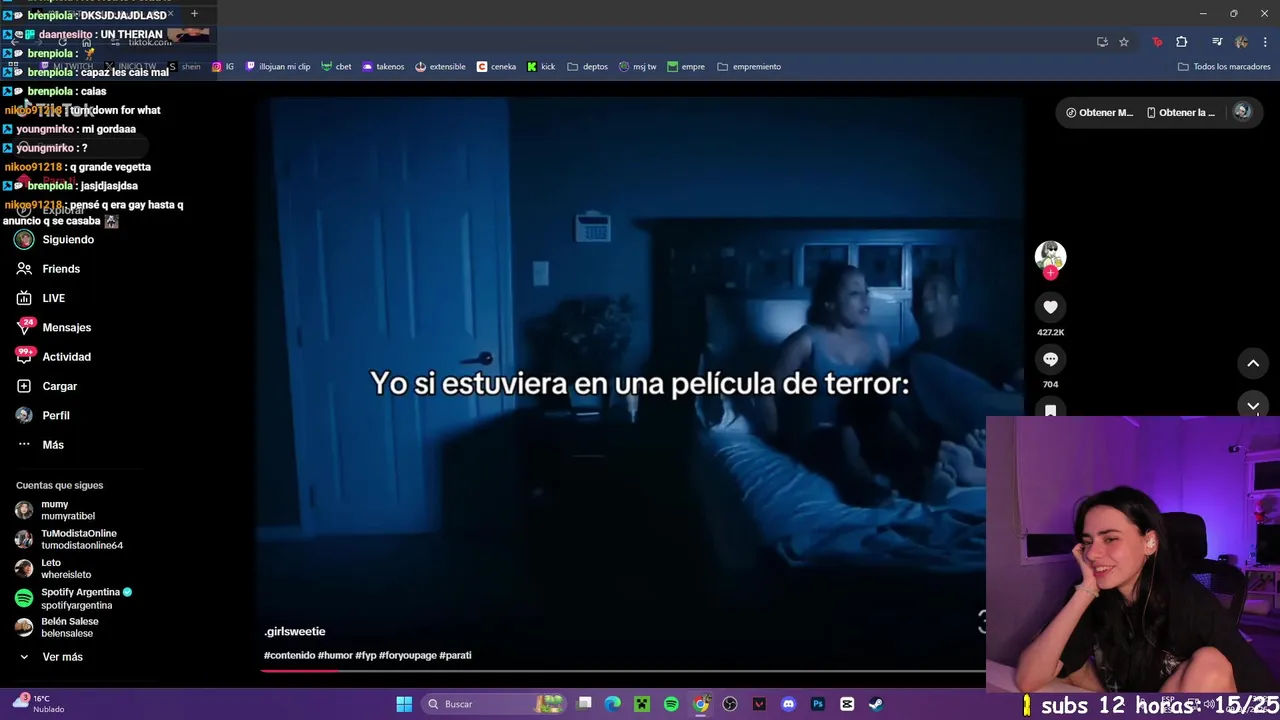Like the video with the heart icon
This screenshot has height=720, width=1280.
(1050, 307)
